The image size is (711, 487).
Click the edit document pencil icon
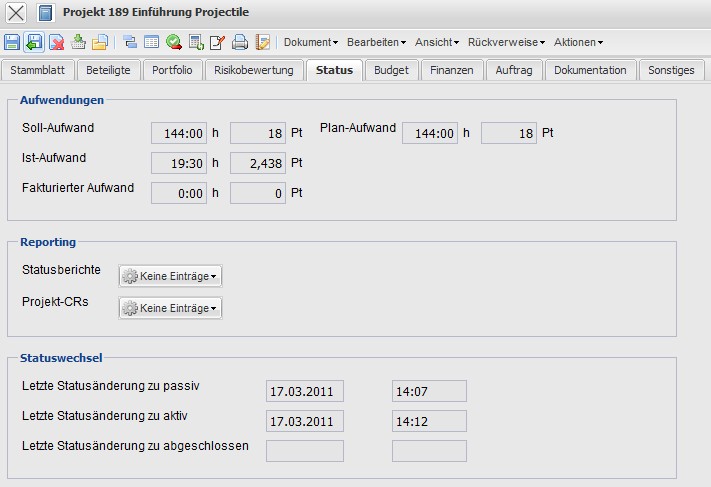coord(218,42)
